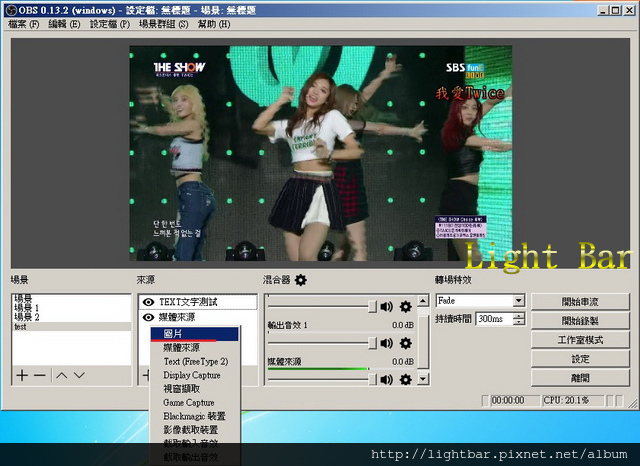
Task: Decrease the 持續時間 duration with the down arrow
Action: 519,322
